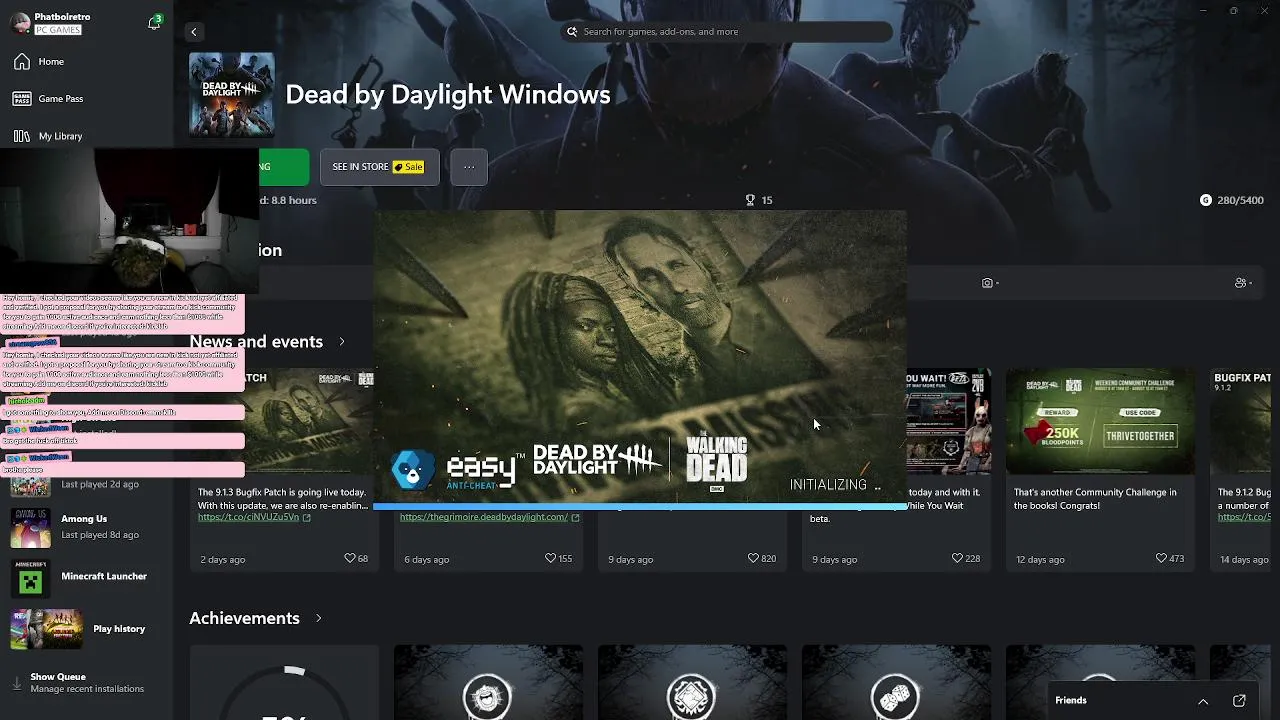Click the '2 days ago' post timestamp
1280x720 pixels.
pos(222,559)
